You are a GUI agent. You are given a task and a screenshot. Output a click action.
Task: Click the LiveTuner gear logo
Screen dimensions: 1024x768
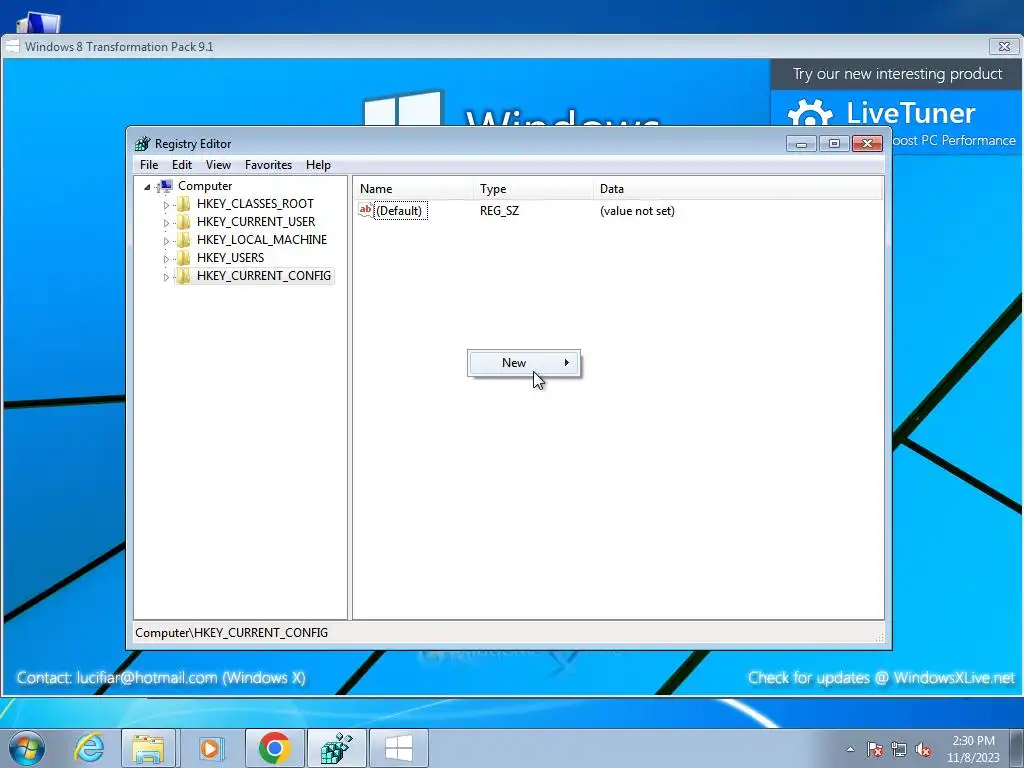810,112
